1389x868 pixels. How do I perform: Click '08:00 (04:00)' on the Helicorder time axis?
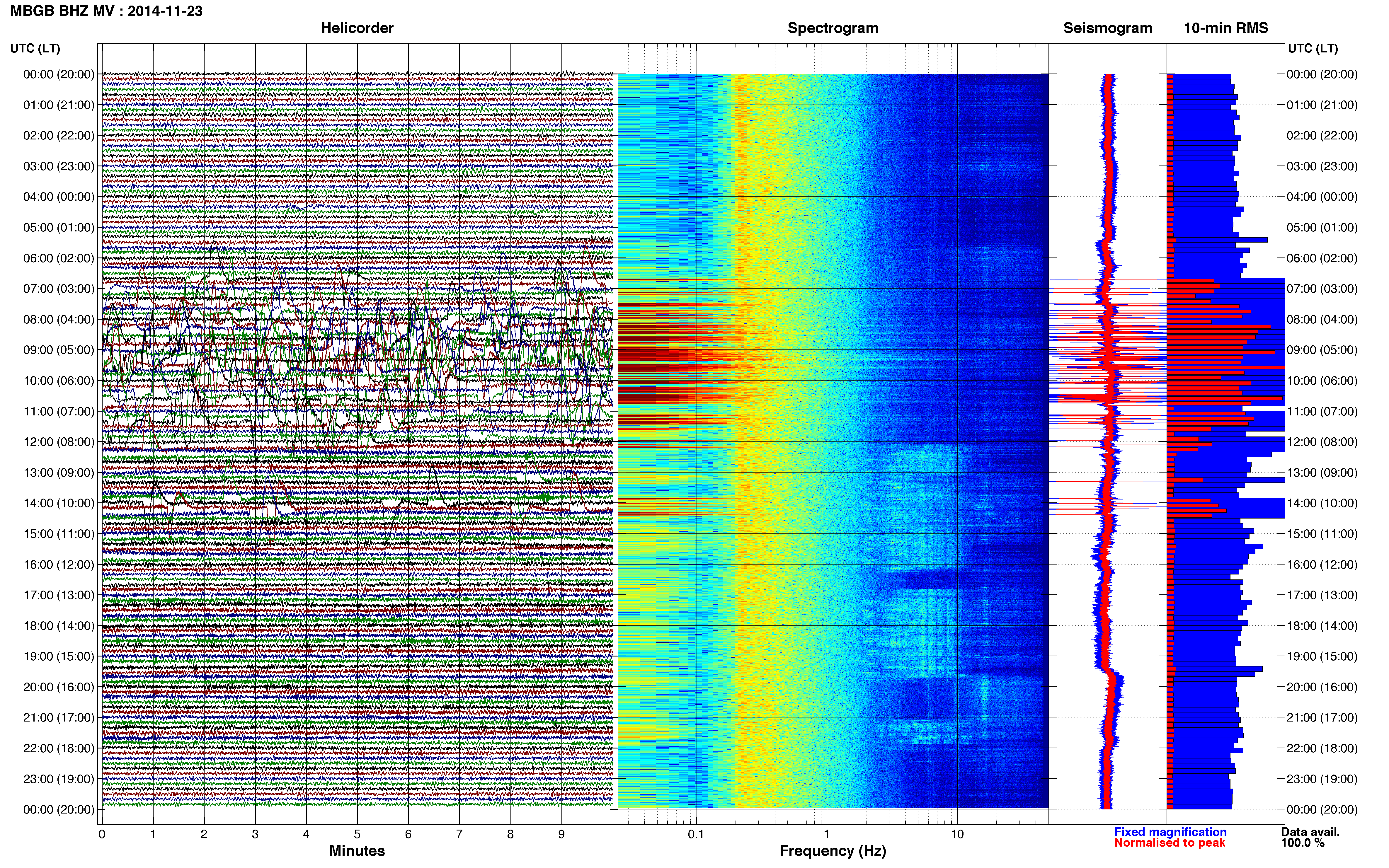pos(59,319)
